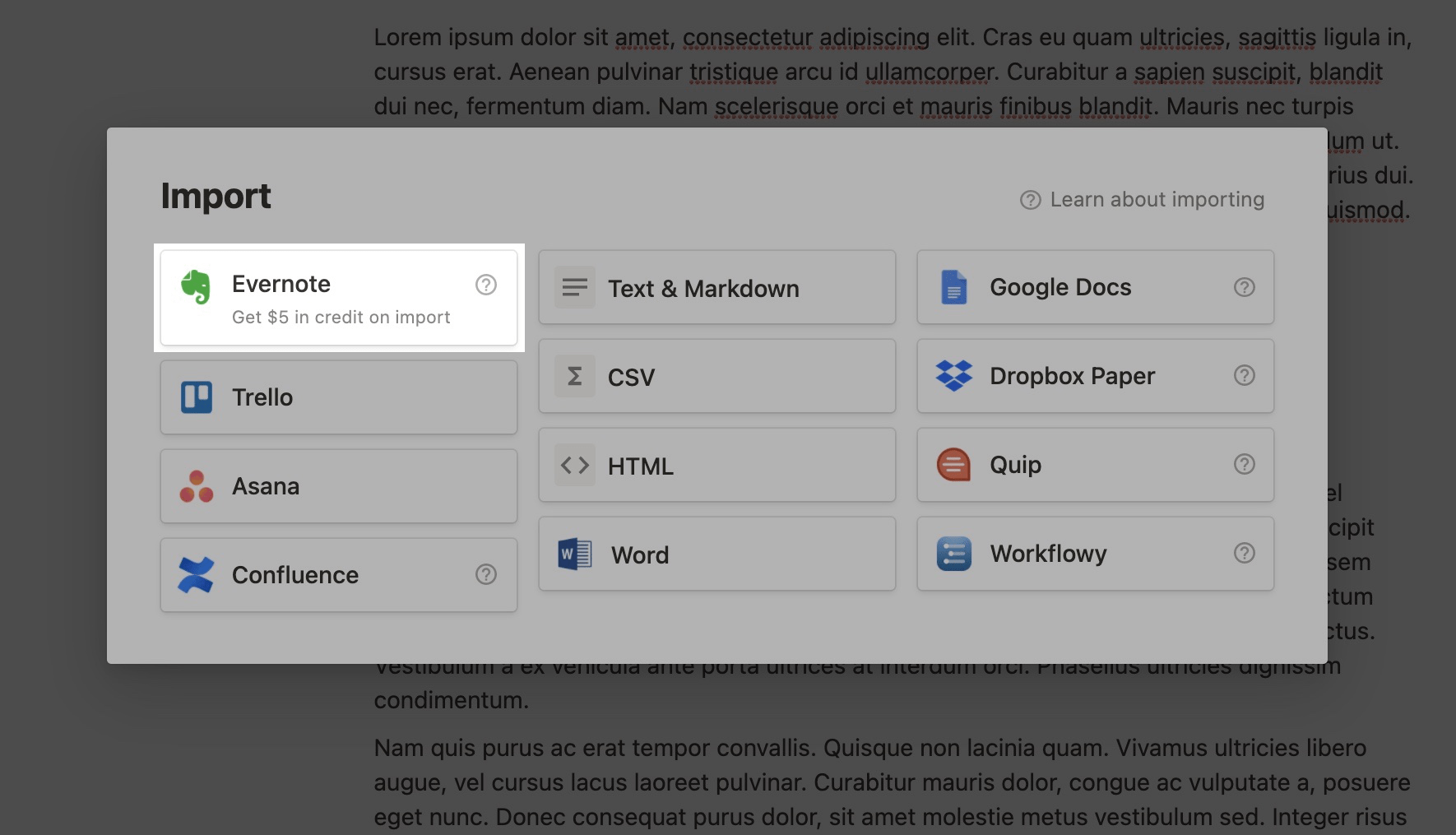
Task: Click the Quip speech bubble icon
Action: (x=953, y=465)
